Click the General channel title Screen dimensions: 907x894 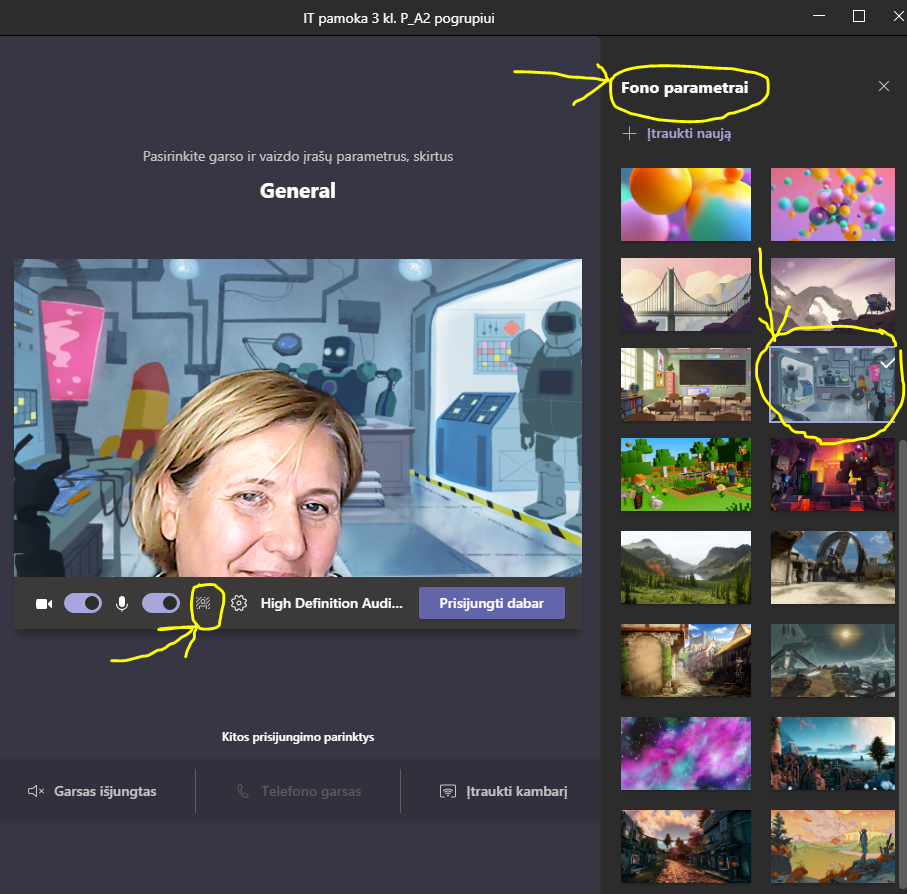click(x=297, y=191)
